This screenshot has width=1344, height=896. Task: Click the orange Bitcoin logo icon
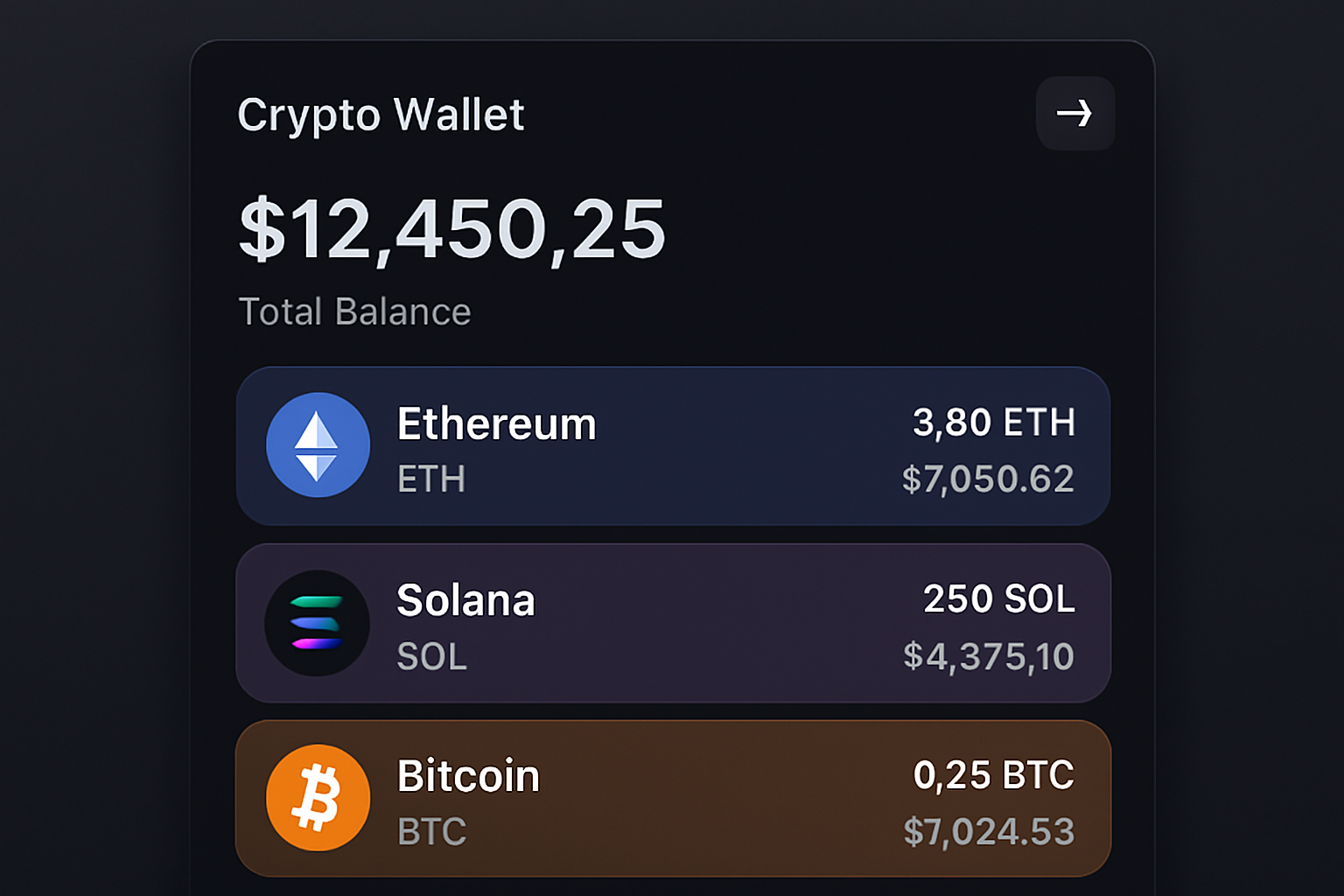point(318,798)
